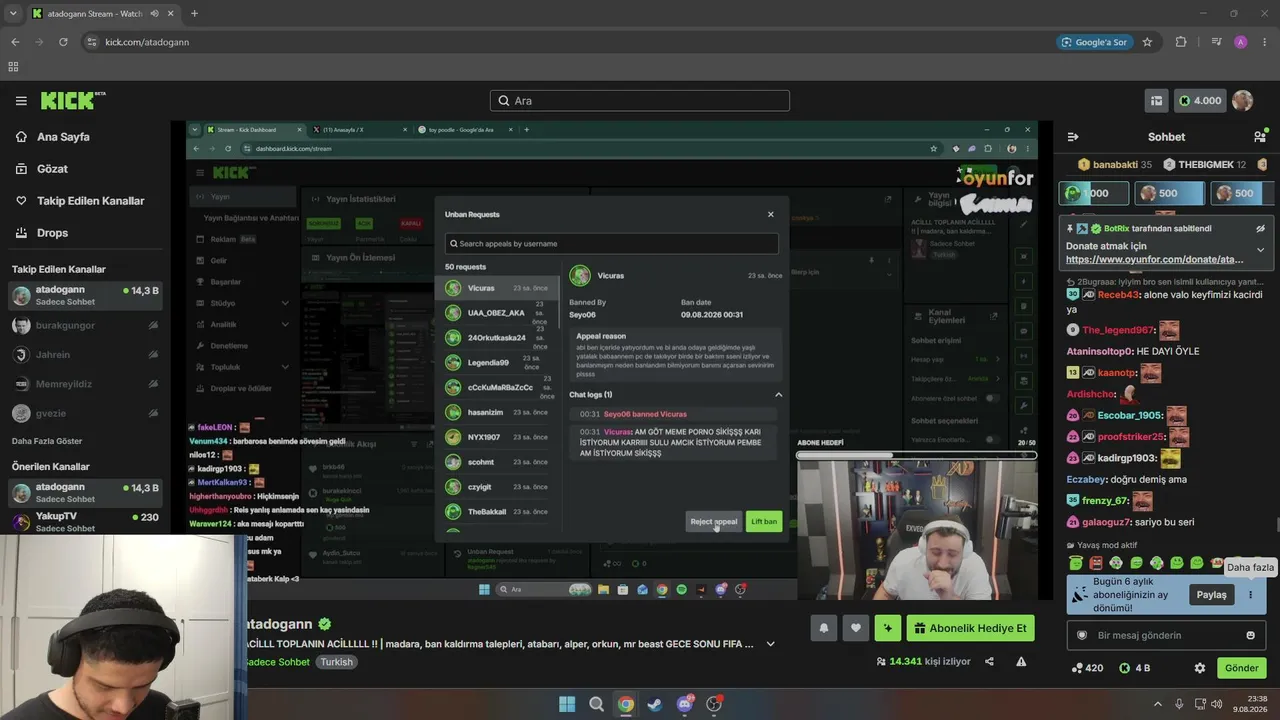Click the Kick logo
This screenshot has width=1280, height=720.
pyautogui.click(x=72, y=100)
